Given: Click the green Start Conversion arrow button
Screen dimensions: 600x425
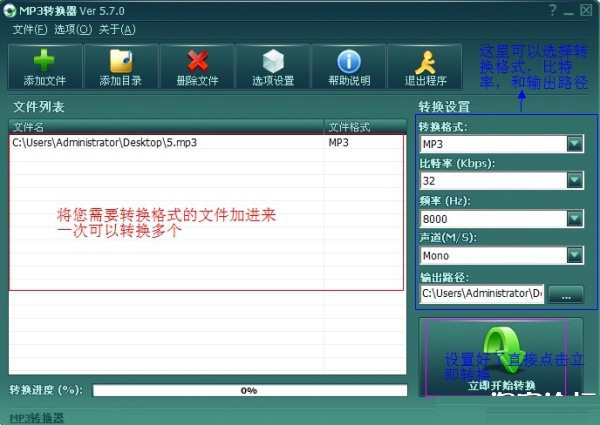Looking at the screenshot, I should pyautogui.click(x=501, y=358).
